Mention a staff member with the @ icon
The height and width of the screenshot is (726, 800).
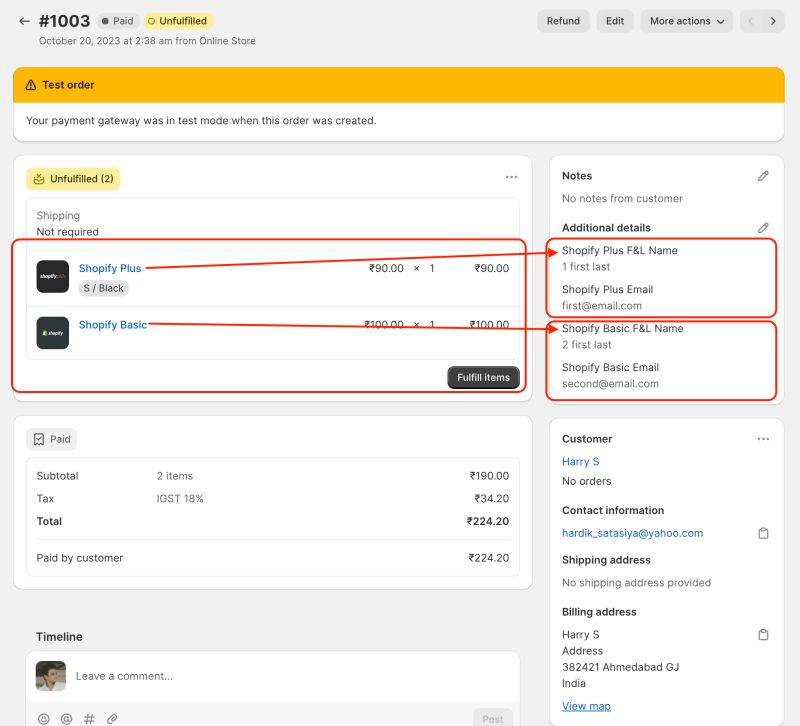(64, 718)
